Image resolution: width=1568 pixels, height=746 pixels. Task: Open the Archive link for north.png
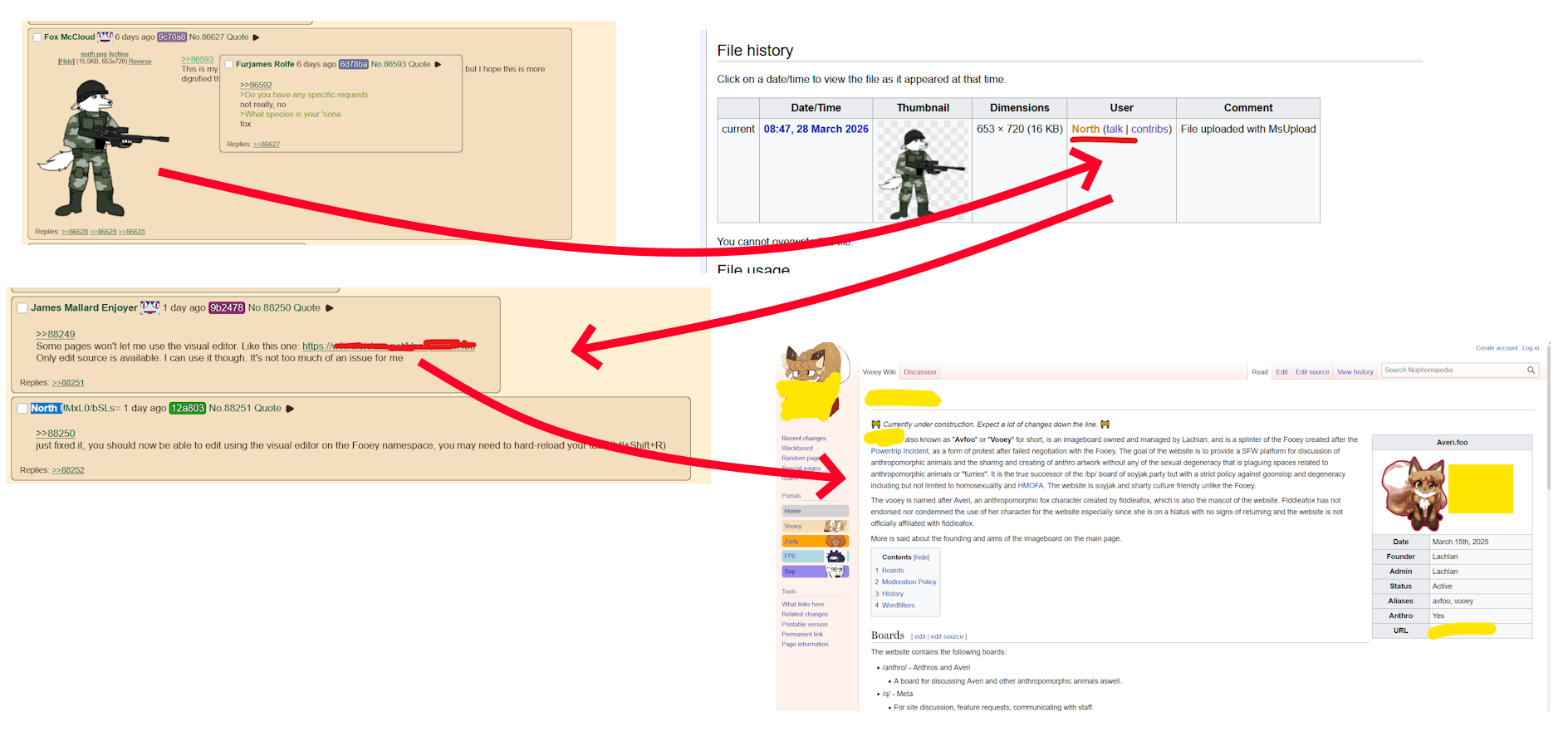pyautogui.click(x=119, y=54)
